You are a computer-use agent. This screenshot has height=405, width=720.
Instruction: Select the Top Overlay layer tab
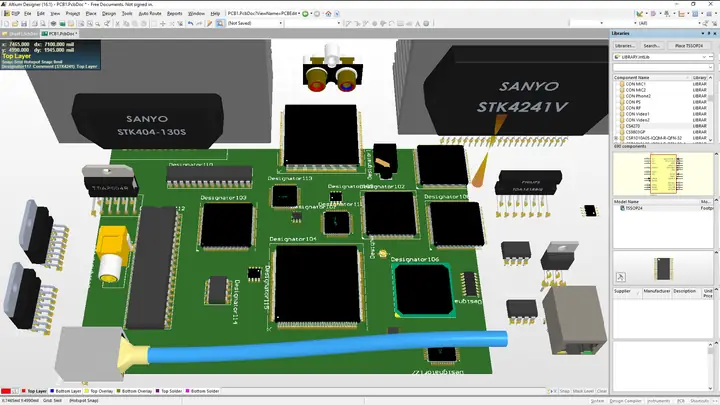click(x=99, y=391)
